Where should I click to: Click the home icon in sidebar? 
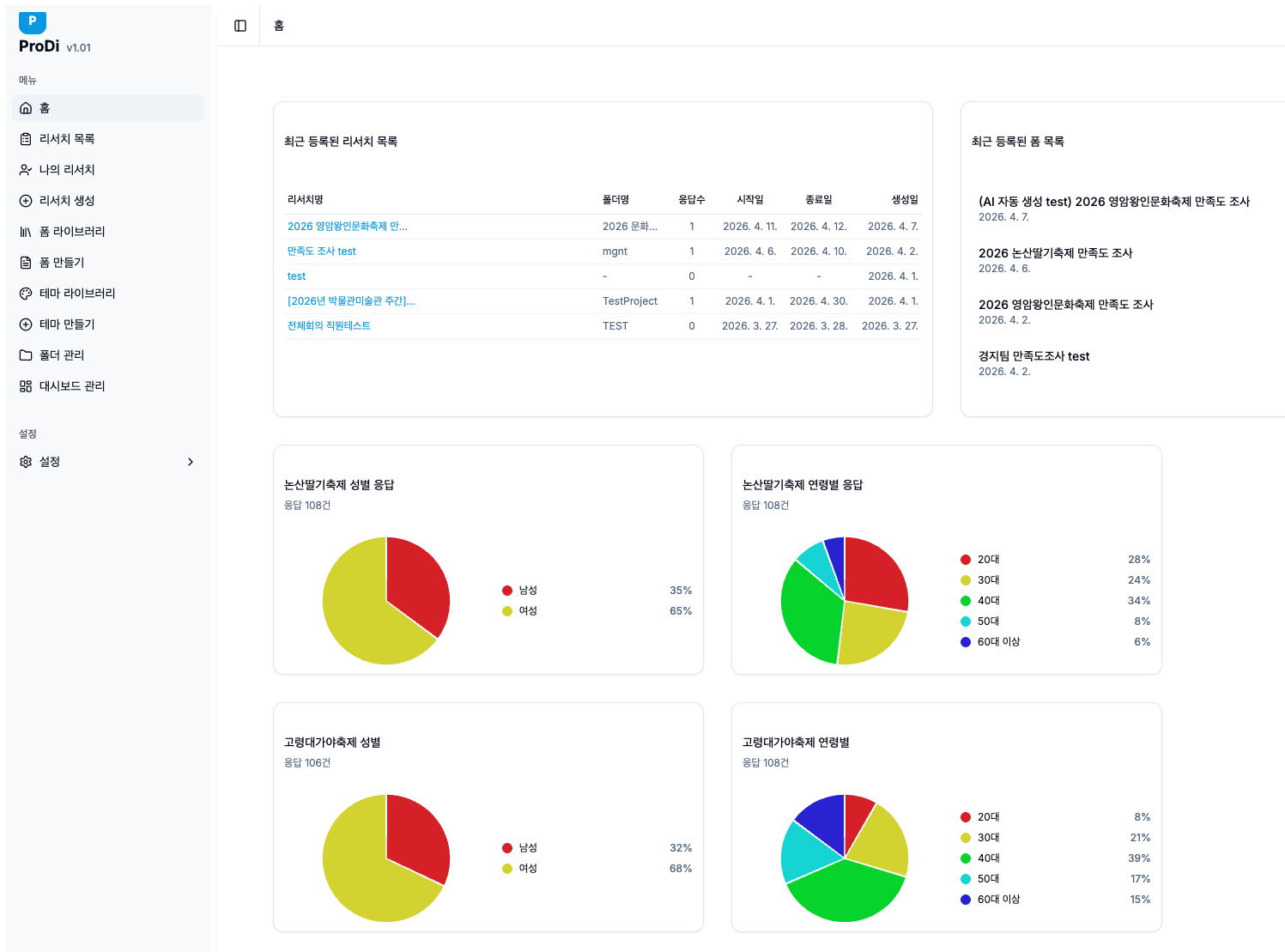coord(26,108)
